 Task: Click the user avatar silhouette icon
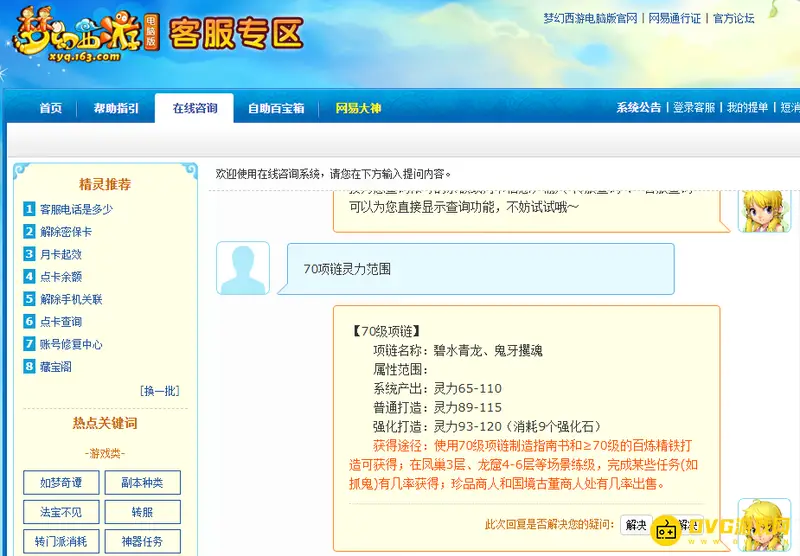[x=243, y=268]
